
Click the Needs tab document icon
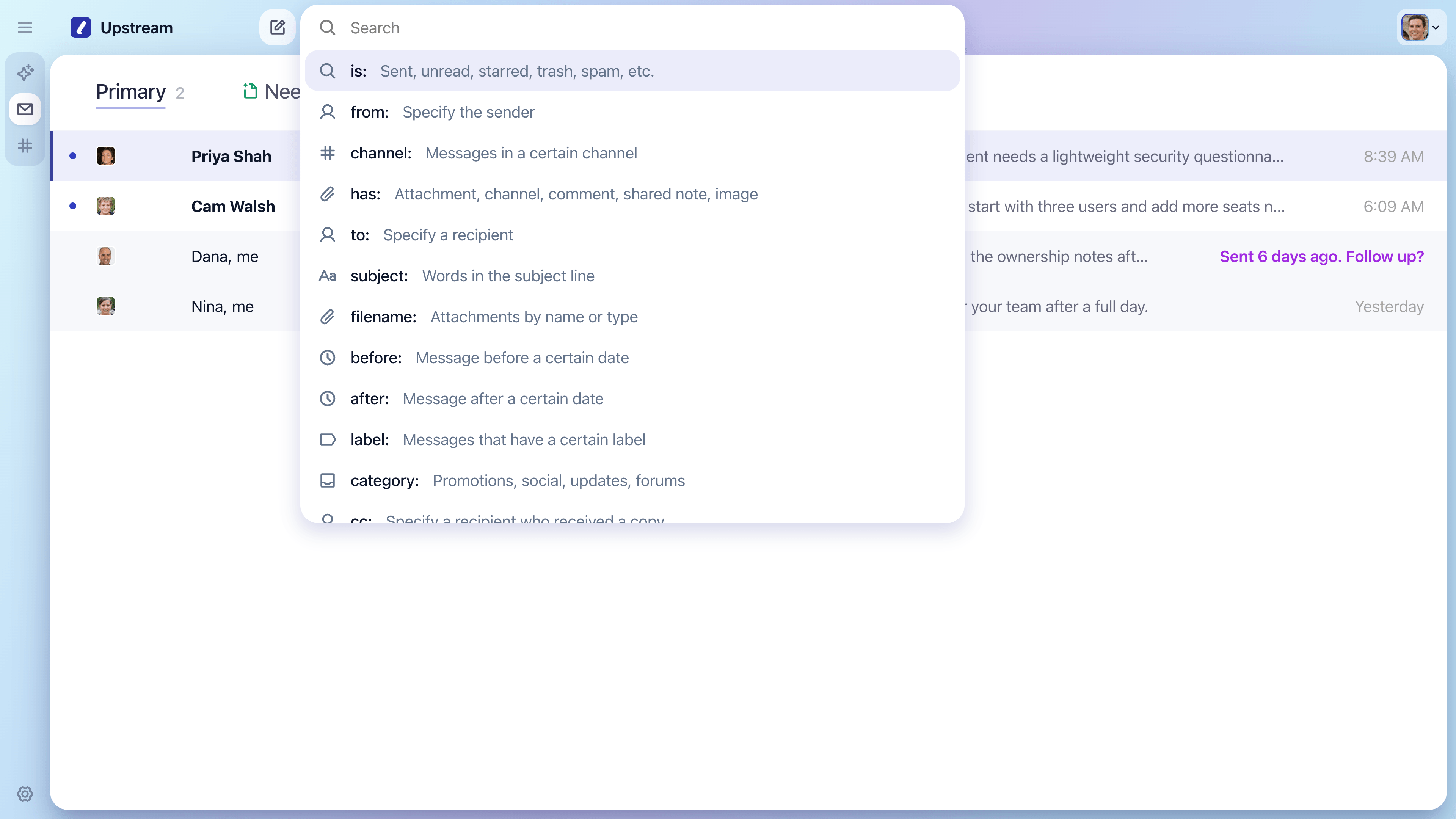250,91
